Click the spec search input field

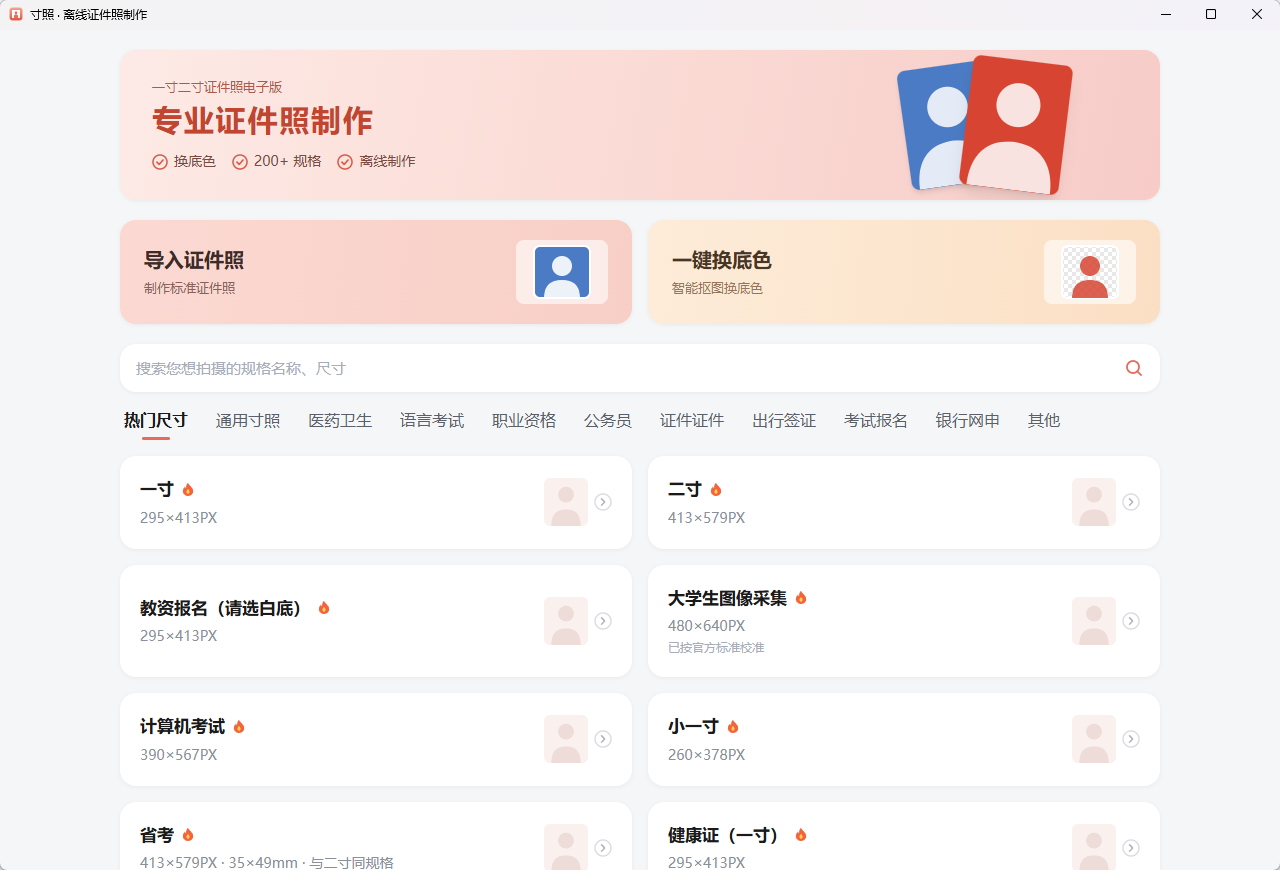(x=640, y=368)
